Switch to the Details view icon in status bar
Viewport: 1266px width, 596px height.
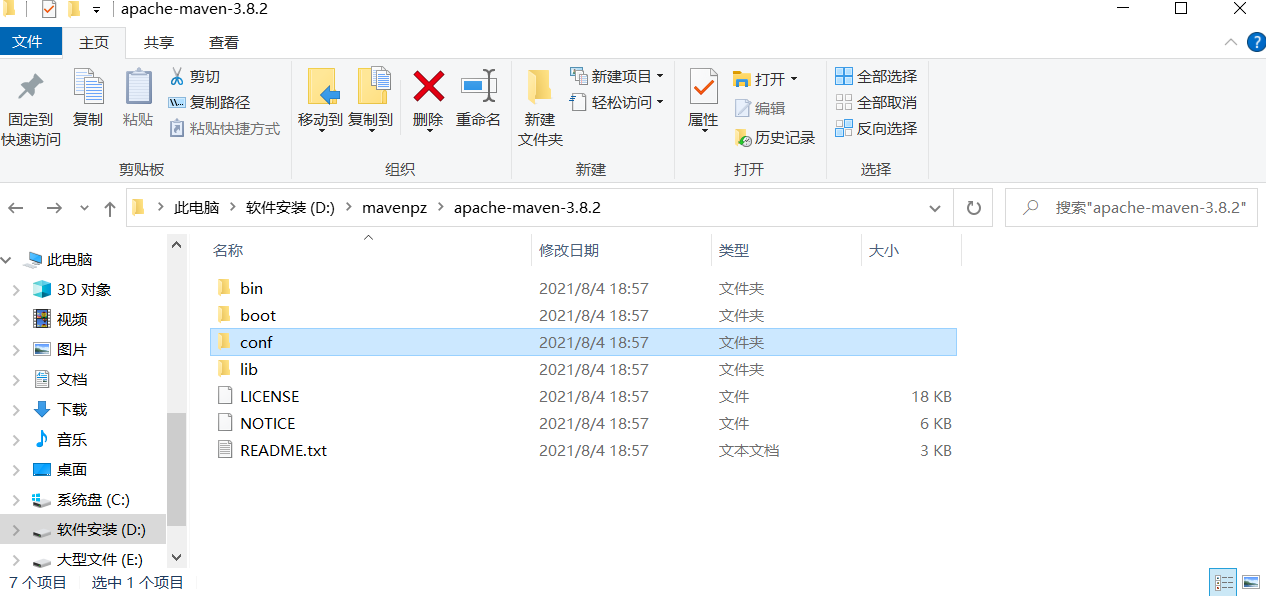[1223, 581]
